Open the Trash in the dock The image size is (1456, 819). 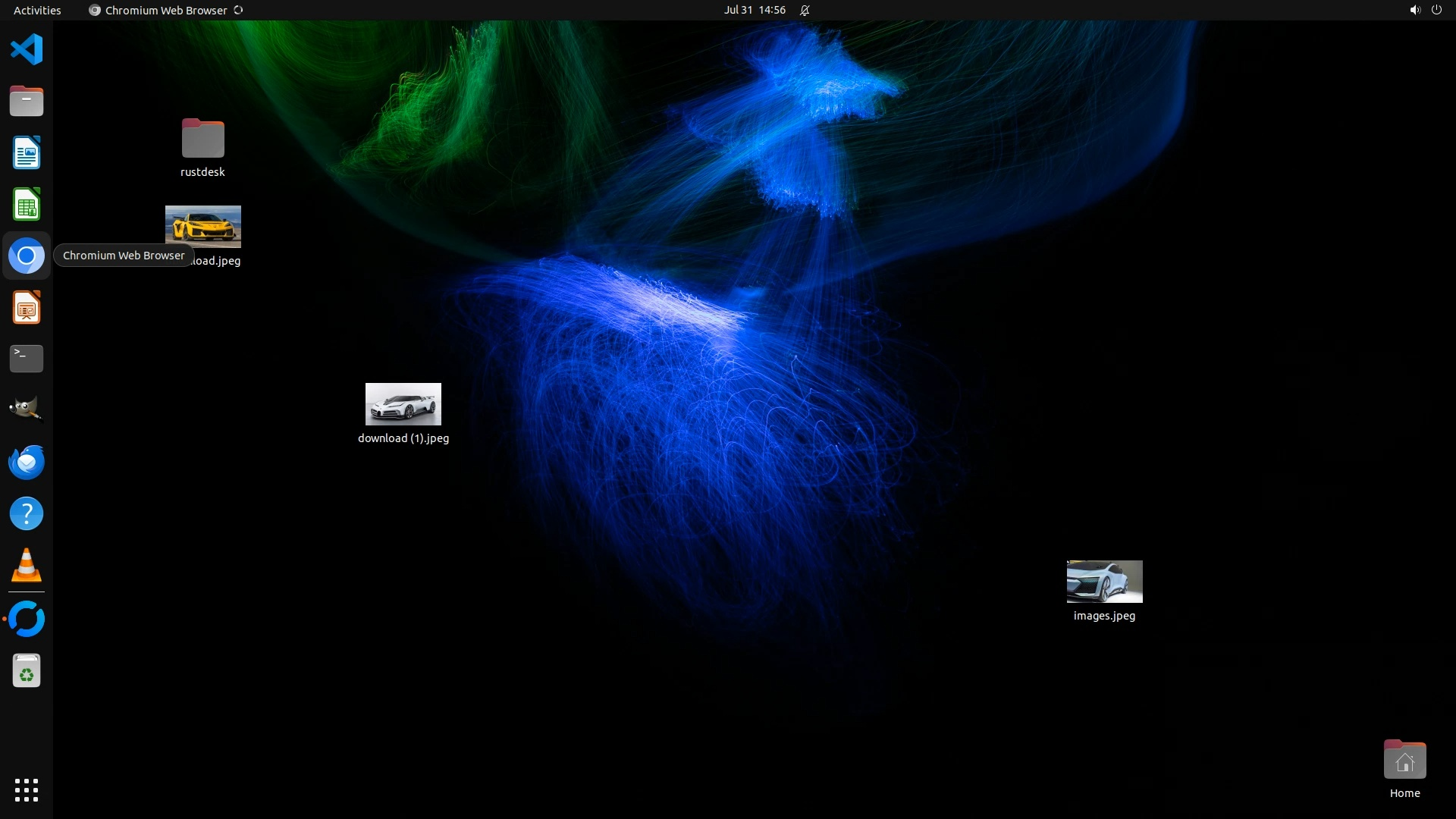[x=27, y=671]
